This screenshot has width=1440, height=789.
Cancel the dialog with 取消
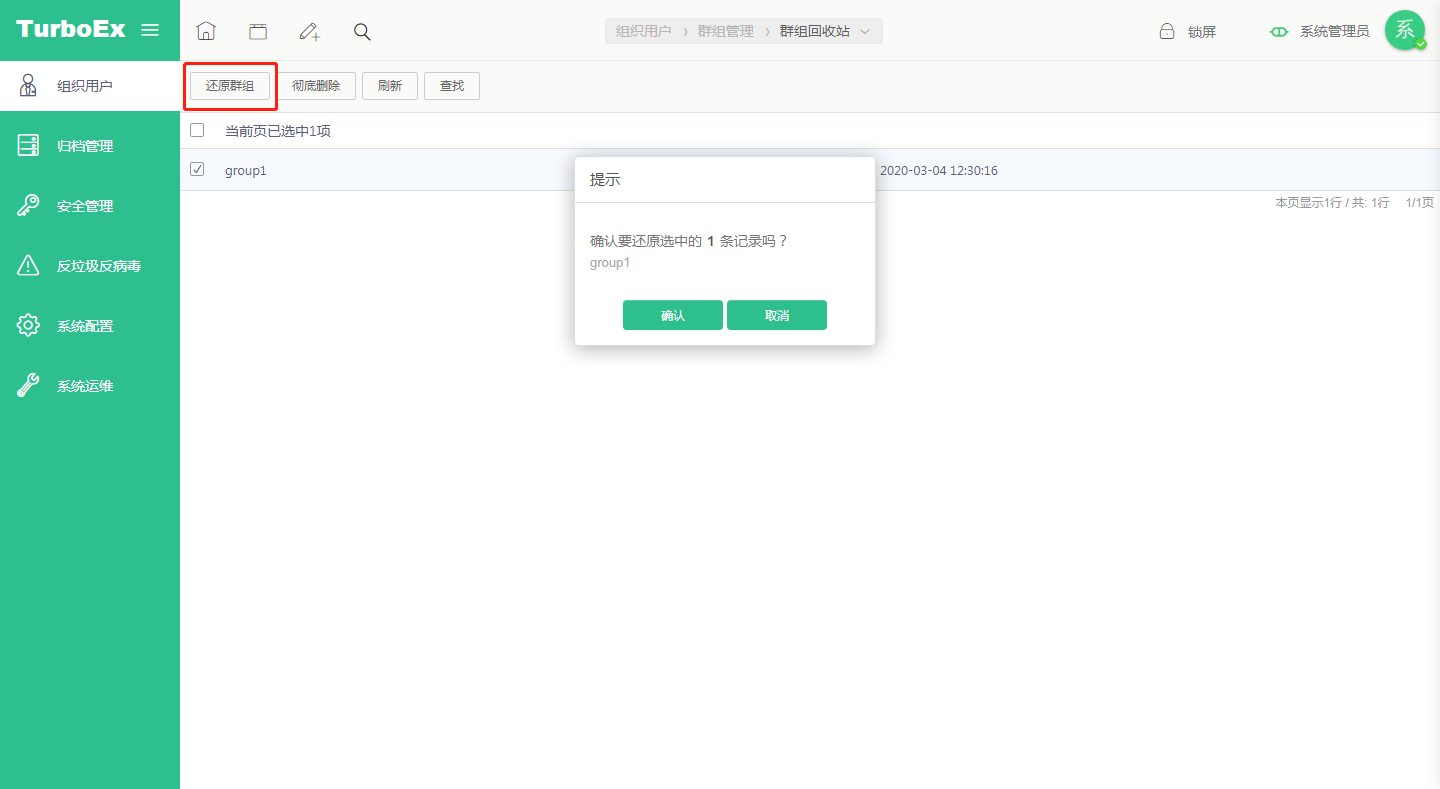[777, 315]
